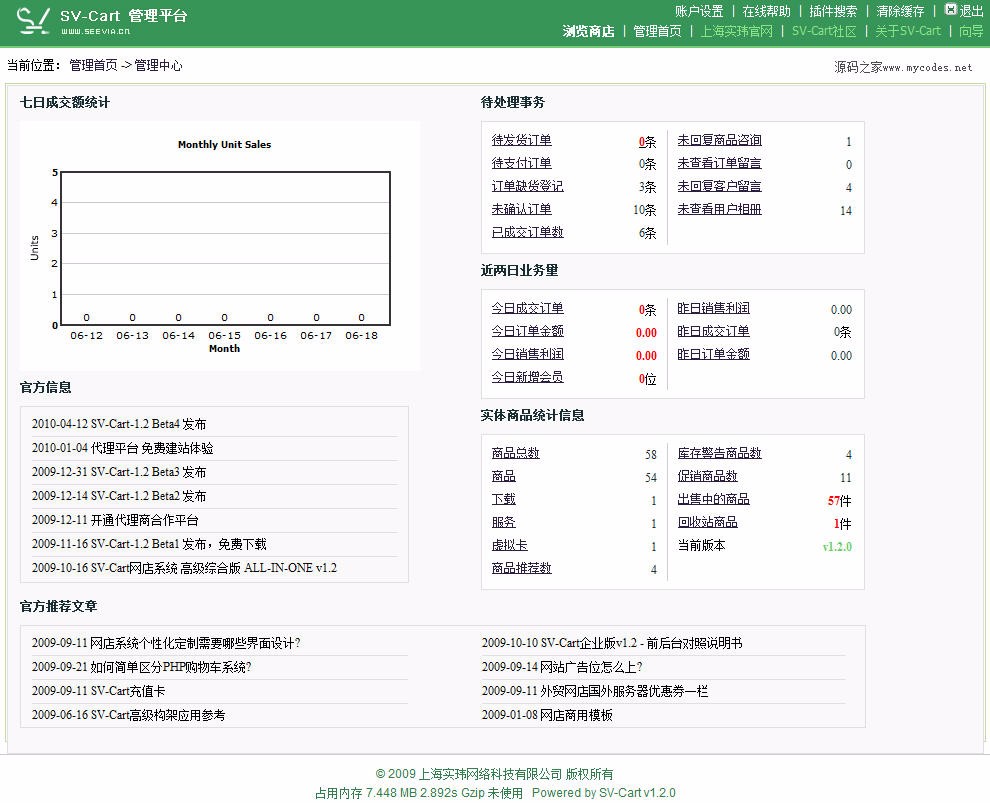Open 库存警告商品数
The image size is (990, 803).
tap(719, 453)
